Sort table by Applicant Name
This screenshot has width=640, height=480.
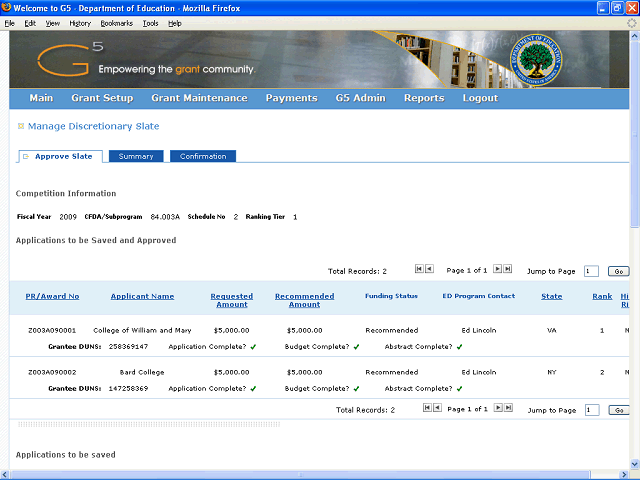point(142,296)
